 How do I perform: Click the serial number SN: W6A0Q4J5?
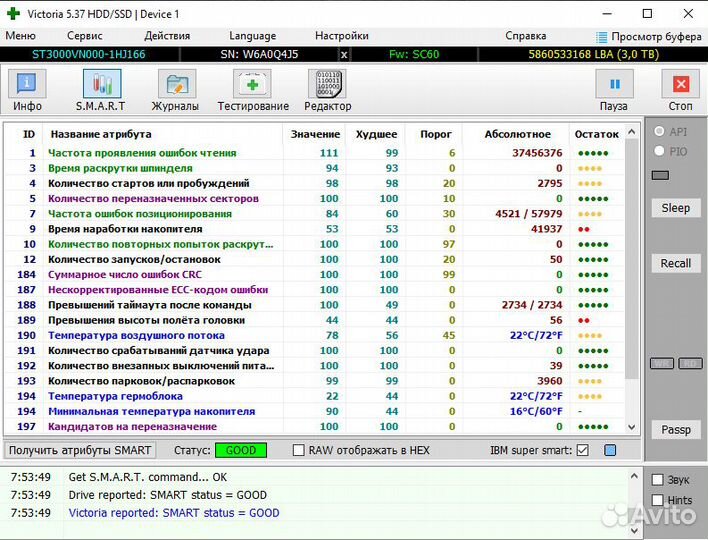coord(259,55)
